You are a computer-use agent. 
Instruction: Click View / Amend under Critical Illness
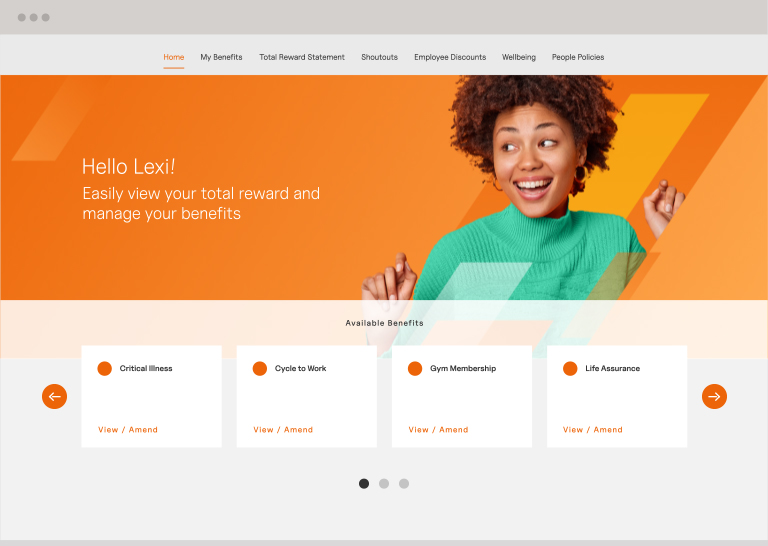click(128, 429)
